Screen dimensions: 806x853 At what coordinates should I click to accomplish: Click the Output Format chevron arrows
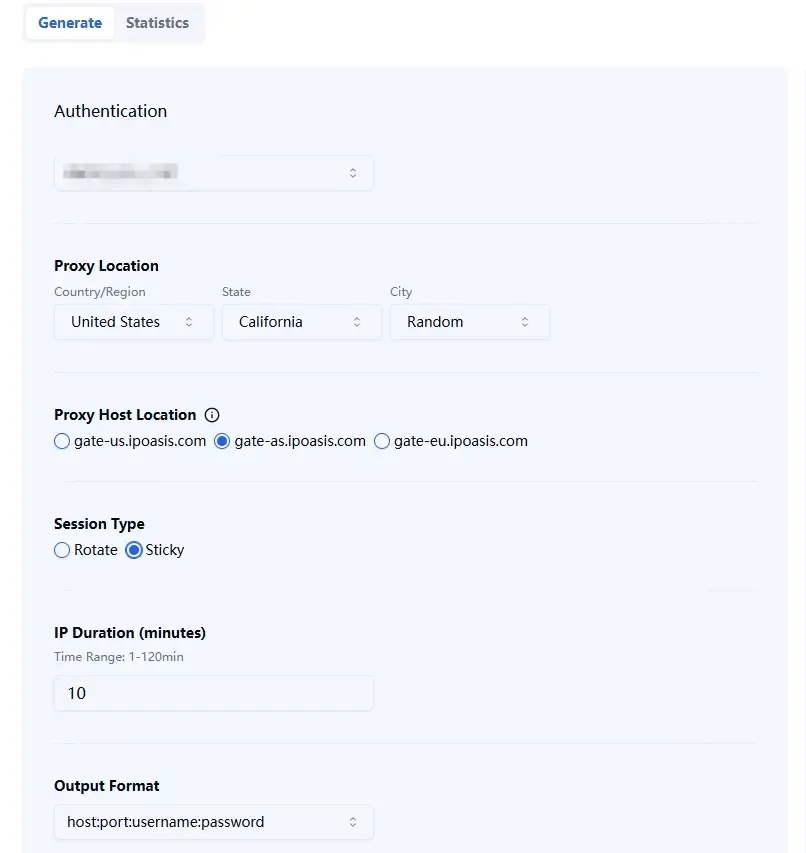[353, 822]
